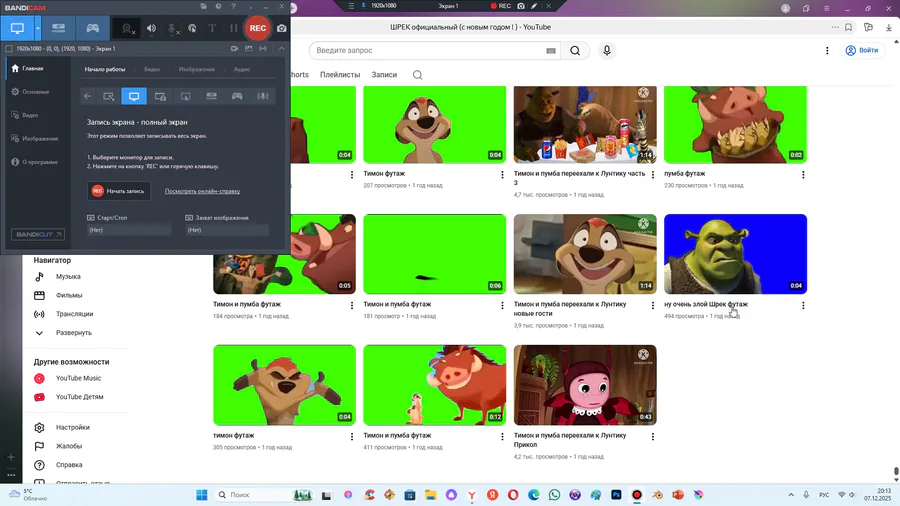Screen dimensions: 900x506
Task: Select the Начало работы tab
Action: [x=104, y=69]
